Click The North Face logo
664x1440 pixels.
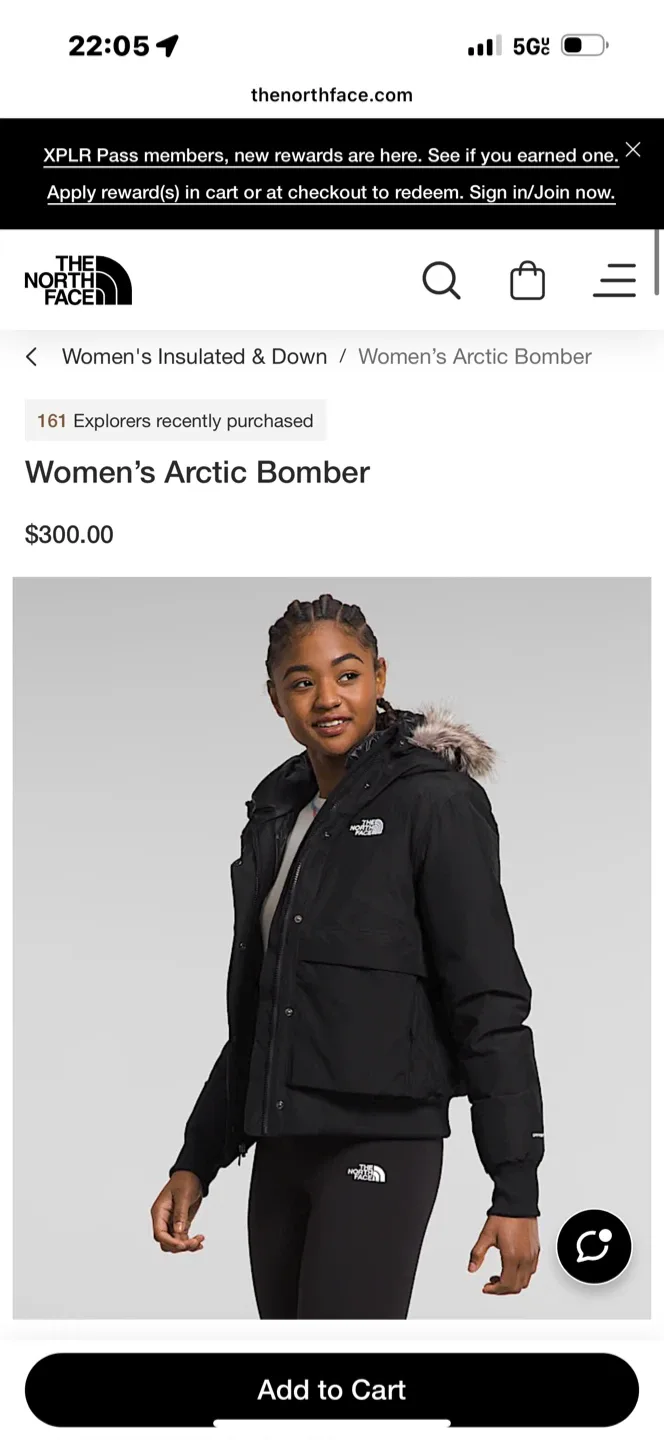click(x=78, y=280)
